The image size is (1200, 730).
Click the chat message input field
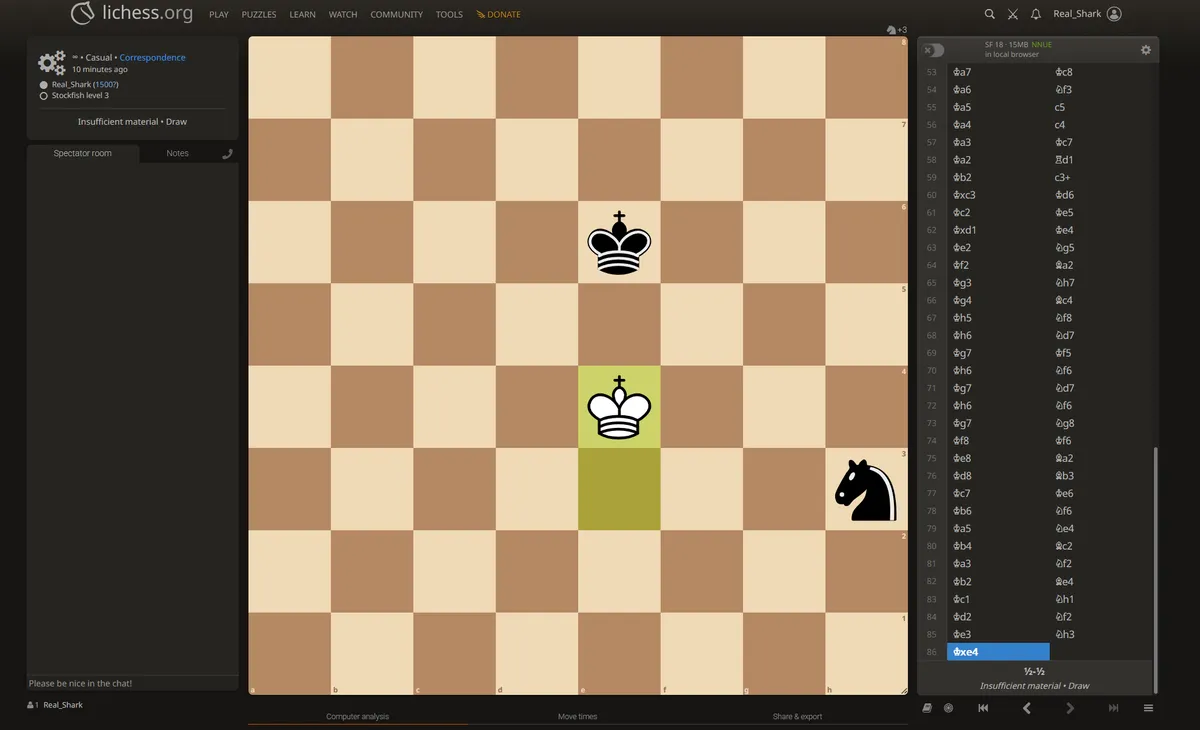tap(130, 683)
